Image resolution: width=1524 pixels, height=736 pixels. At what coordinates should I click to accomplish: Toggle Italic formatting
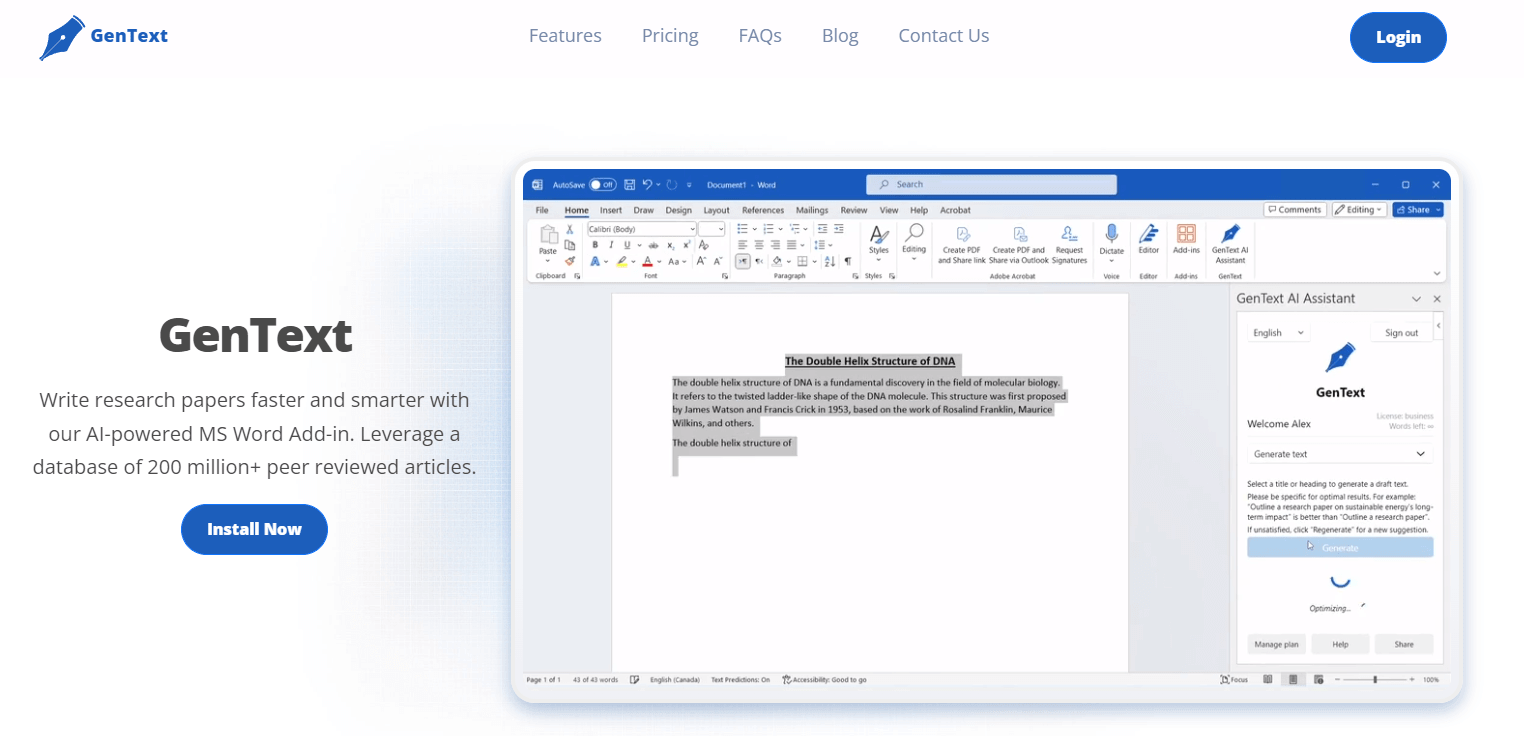pyautogui.click(x=611, y=245)
